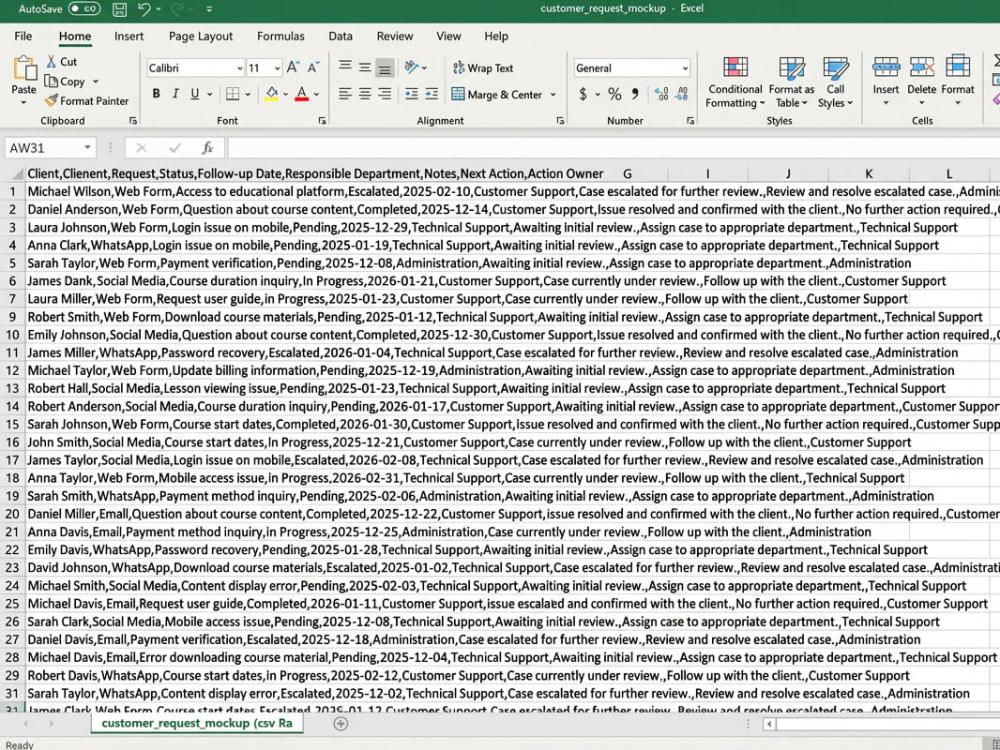1000x750 pixels.
Task: Click the Name Box showing AW31
Action: point(50,148)
